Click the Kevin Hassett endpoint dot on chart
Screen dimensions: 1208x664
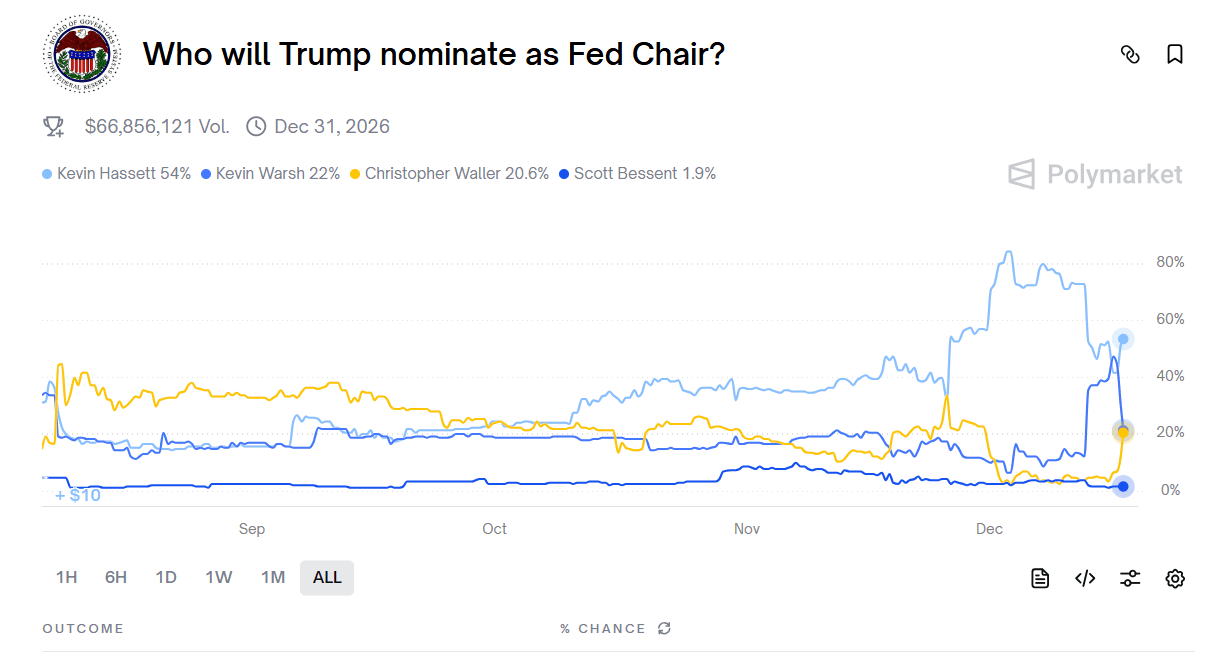(1123, 339)
